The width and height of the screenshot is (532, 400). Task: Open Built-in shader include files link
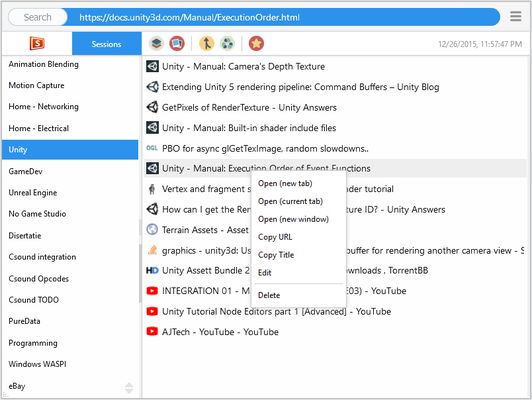[249, 128]
